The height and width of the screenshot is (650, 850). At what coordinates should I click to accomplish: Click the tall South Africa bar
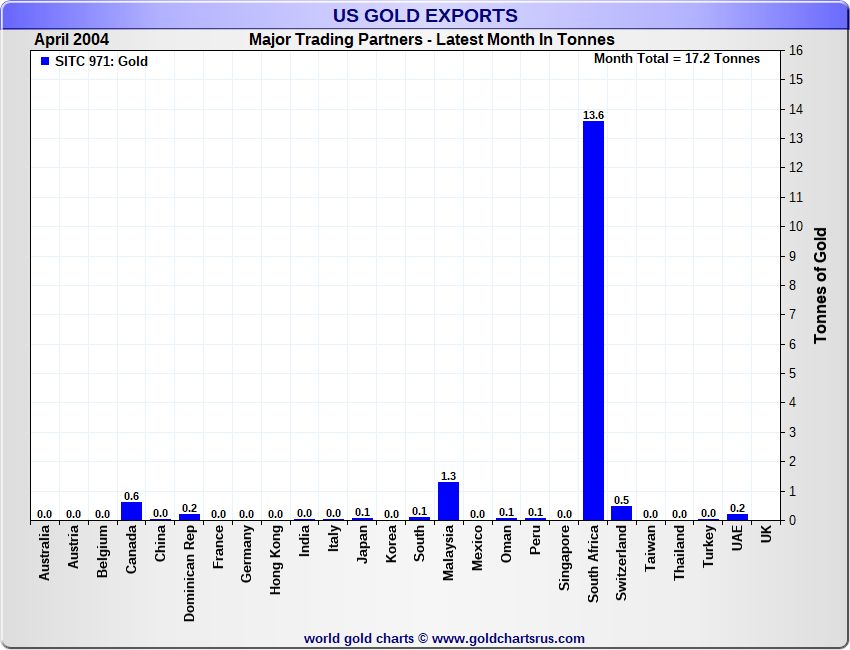[x=593, y=320]
